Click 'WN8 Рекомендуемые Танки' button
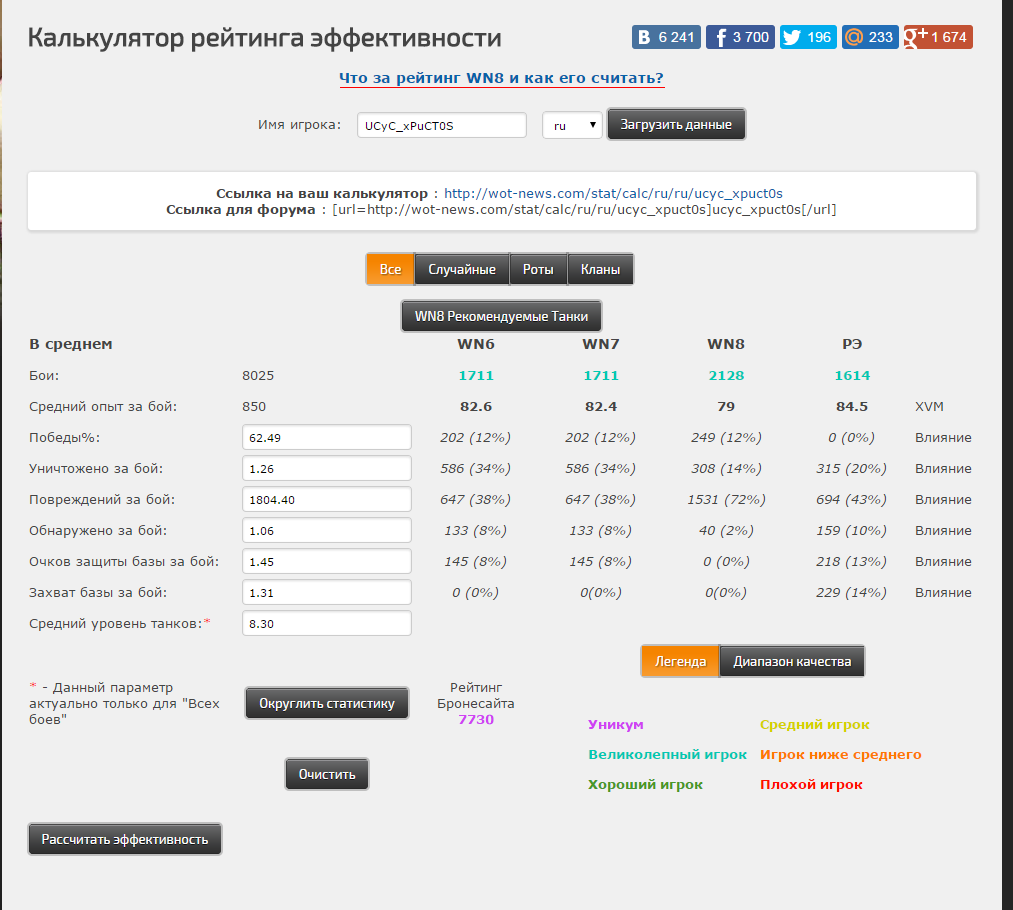Screen dimensions: 1013x910 [501, 316]
